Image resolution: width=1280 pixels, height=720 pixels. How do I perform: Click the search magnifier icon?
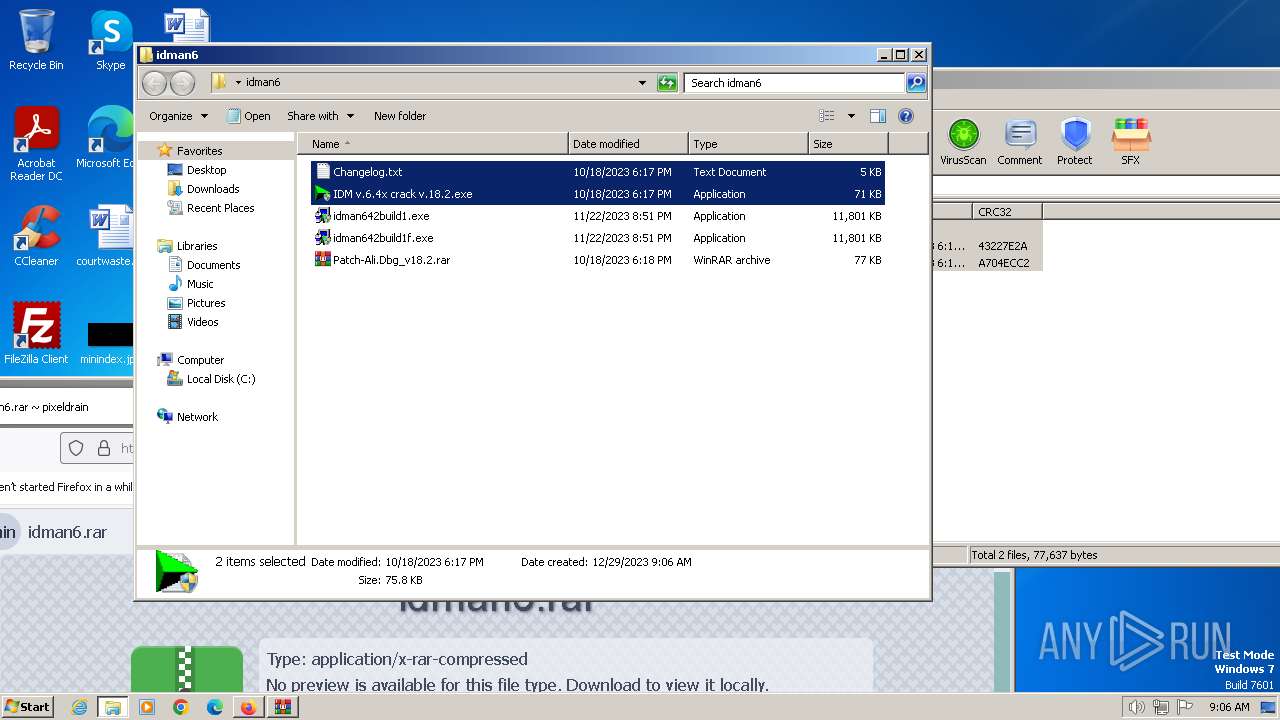[x=915, y=83]
